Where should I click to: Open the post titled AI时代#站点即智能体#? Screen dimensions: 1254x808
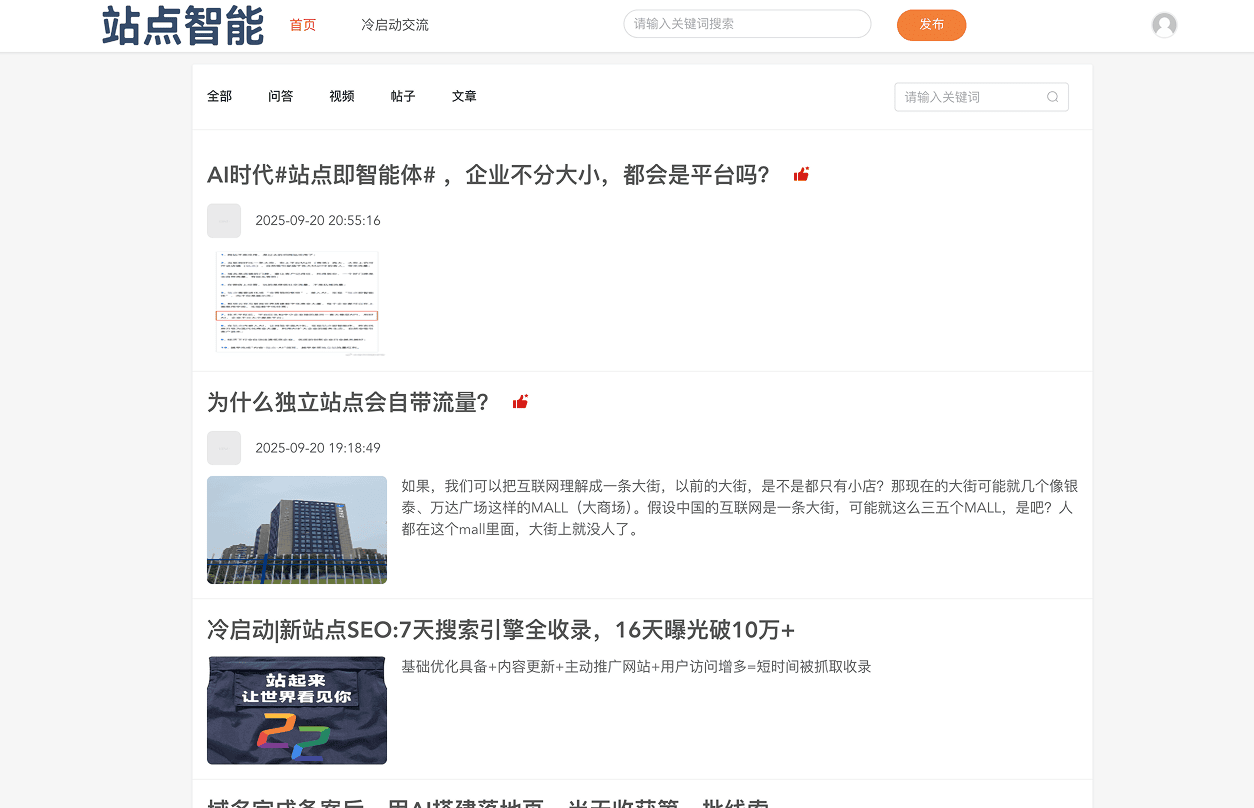(488, 175)
